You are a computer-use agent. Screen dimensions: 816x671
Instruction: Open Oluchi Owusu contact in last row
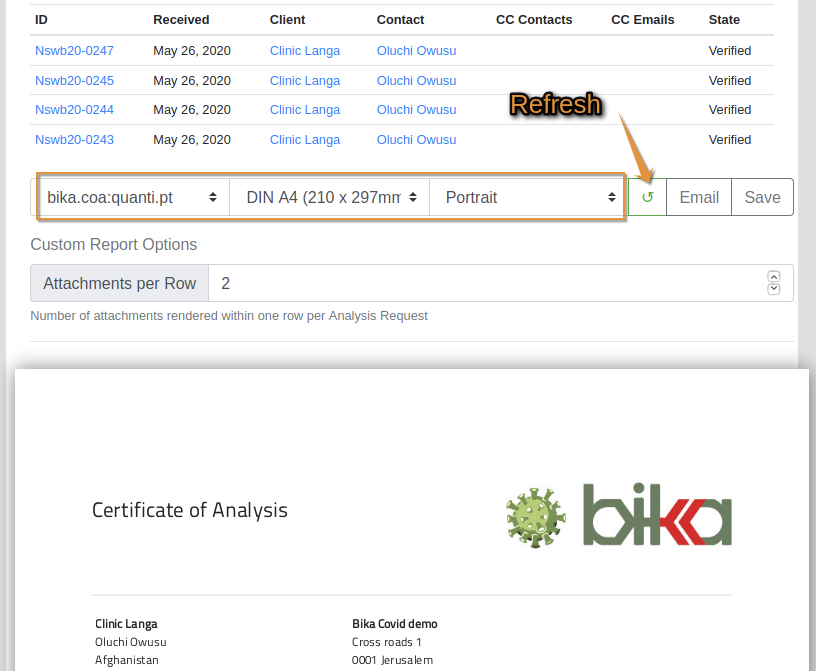(416, 140)
